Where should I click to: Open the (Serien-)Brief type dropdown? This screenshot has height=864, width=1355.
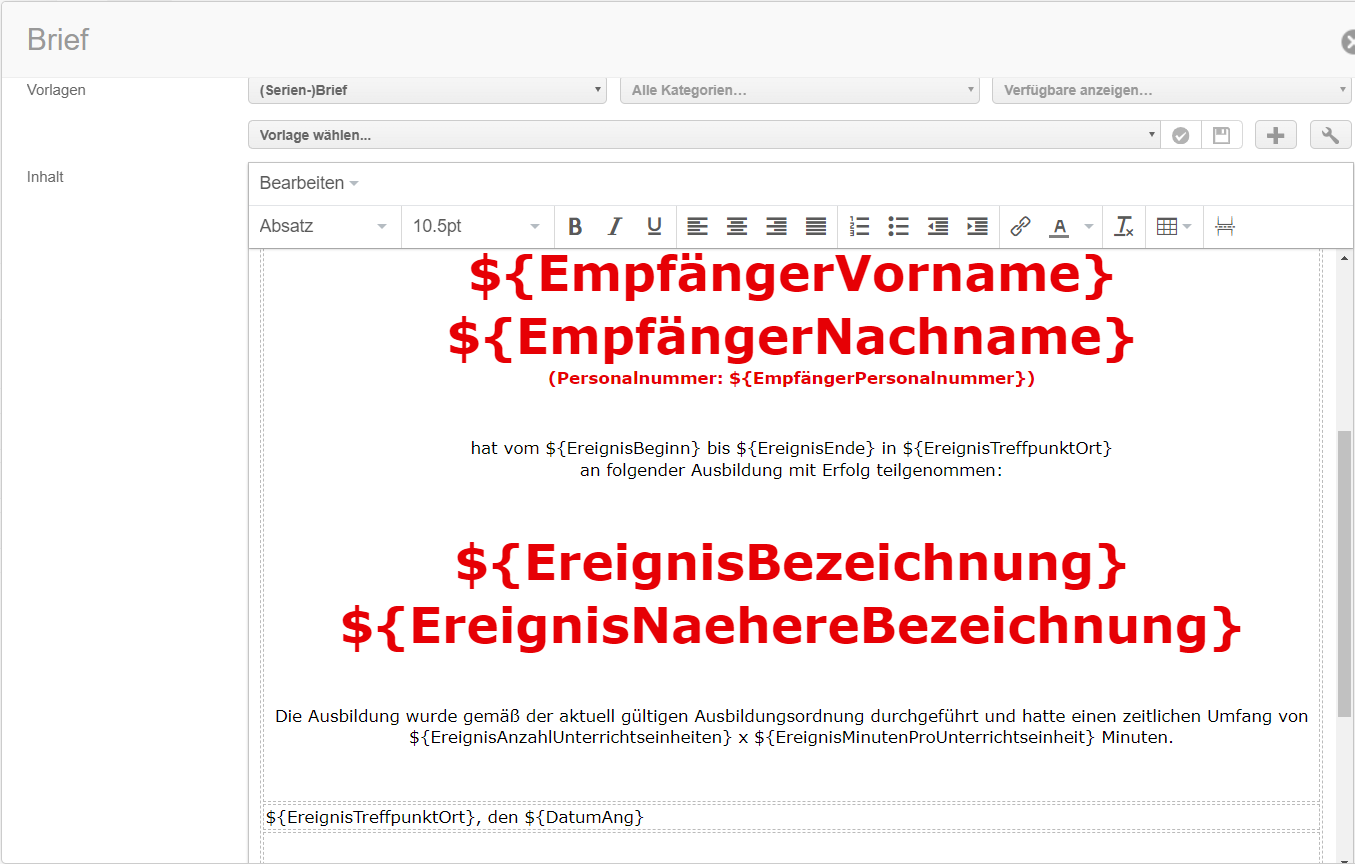click(x=427, y=90)
